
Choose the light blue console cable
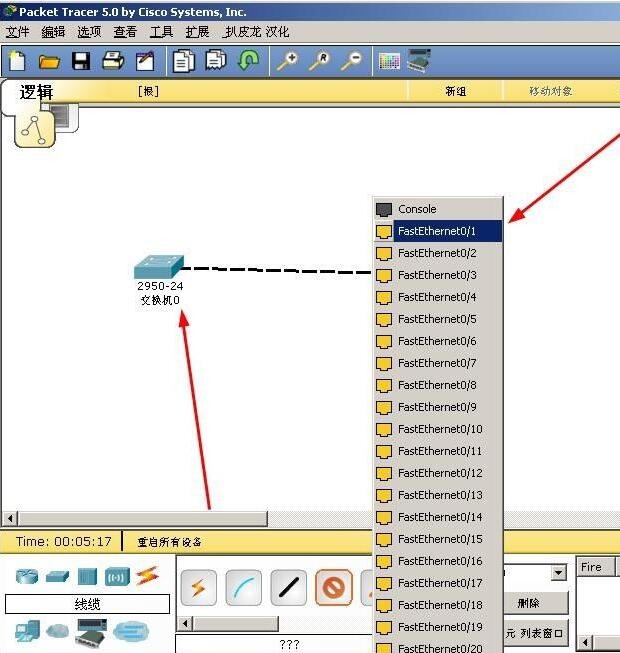[x=244, y=587]
